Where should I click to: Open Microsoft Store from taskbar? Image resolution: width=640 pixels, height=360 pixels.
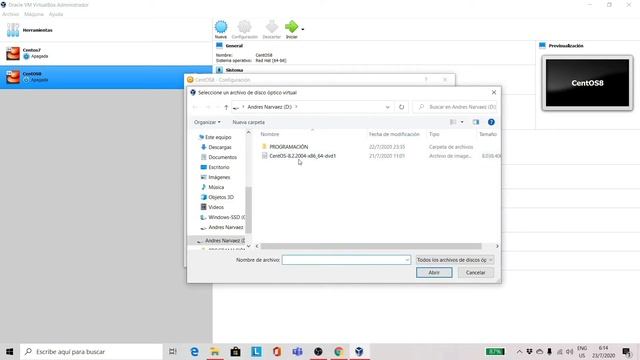(236, 351)
